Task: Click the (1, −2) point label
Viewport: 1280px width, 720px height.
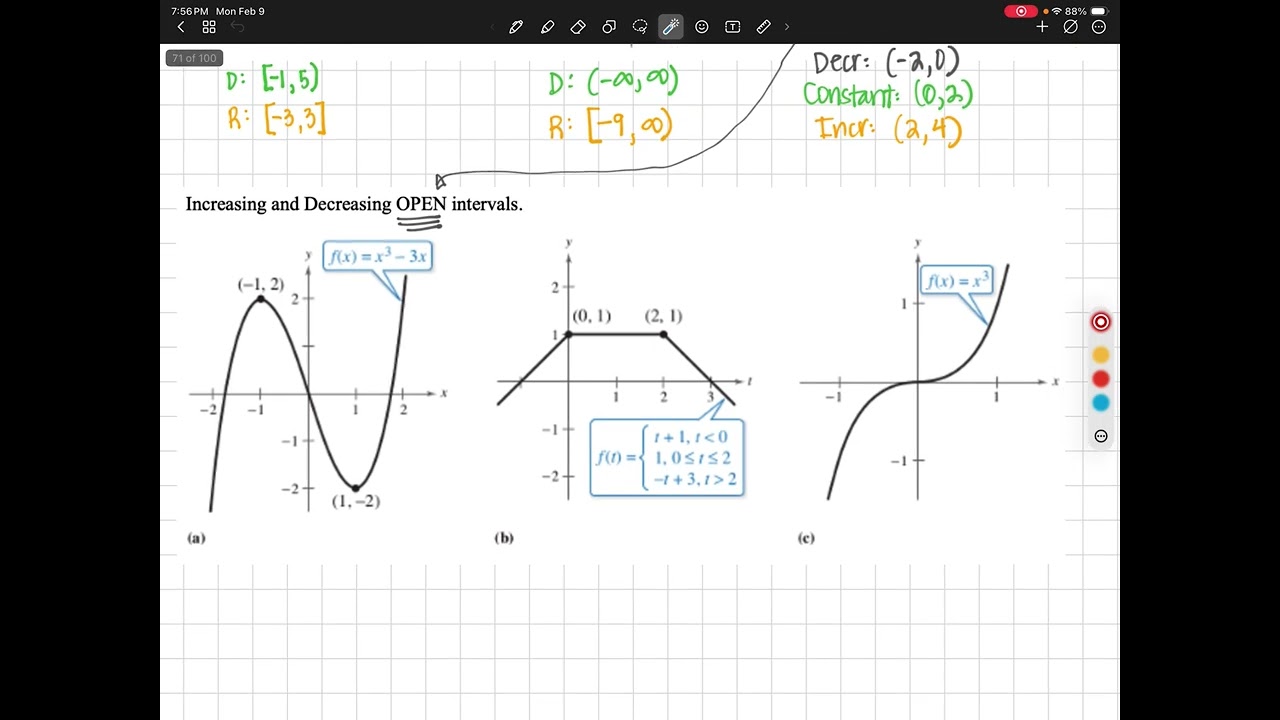Action: point(356,501)
